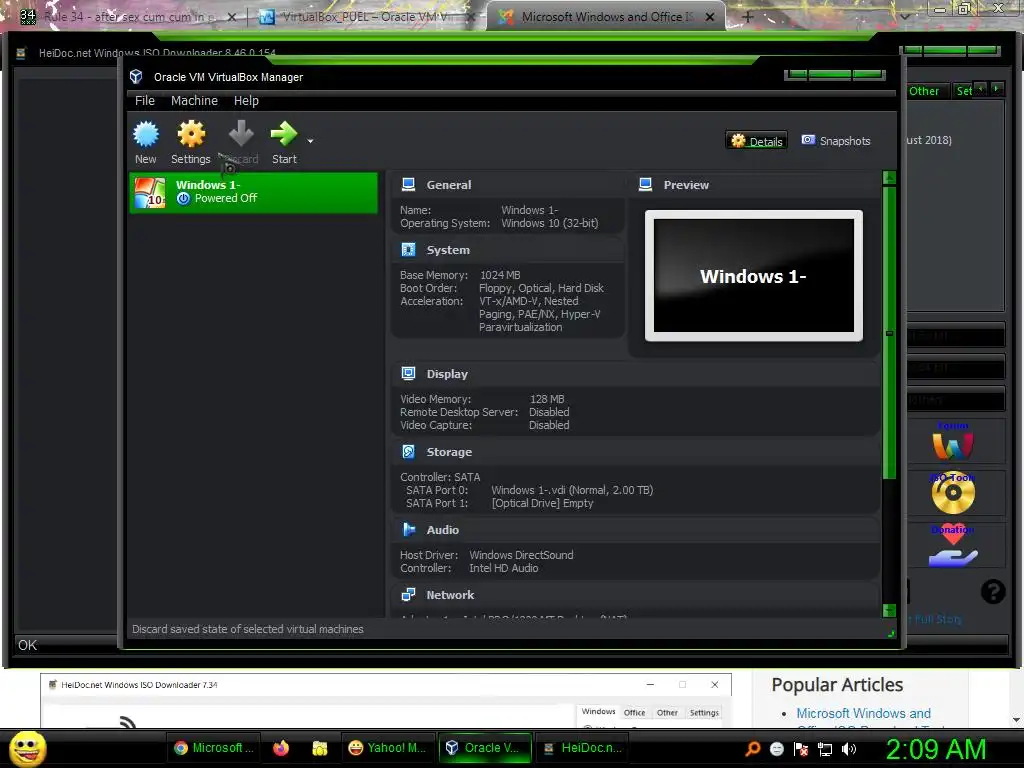Select Settings tab in HeiDoc 7.34 window
This screenshot has height=768, width=1024.
point(704,712)
